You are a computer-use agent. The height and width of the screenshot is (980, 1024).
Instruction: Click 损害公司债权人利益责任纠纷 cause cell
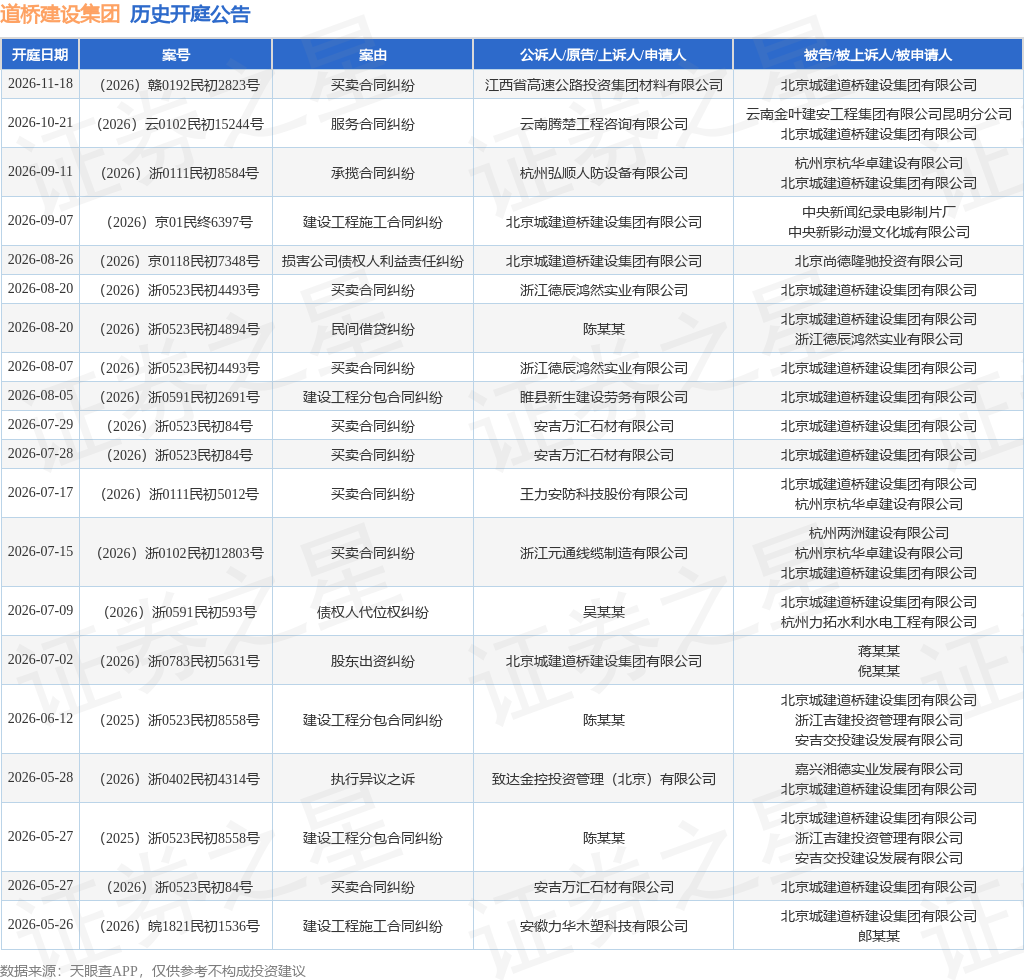pos(372,261)
